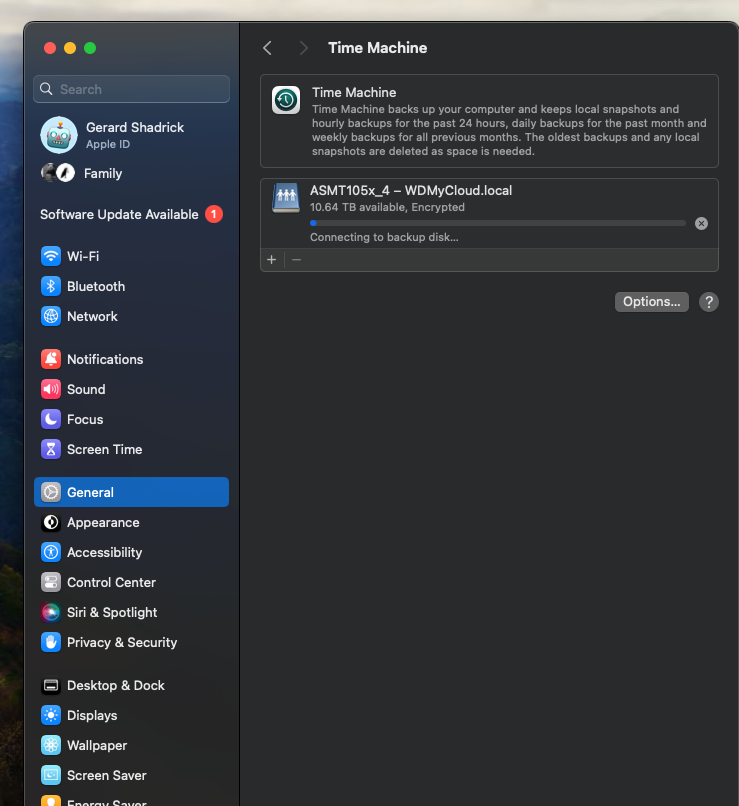Viewport: 739px width, 806px height.
Task: Add a backup disk with plus button
Action: 272,260
